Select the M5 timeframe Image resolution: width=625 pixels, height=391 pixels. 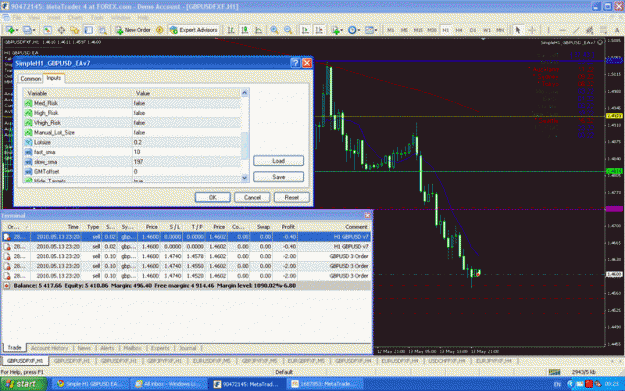click(x=404, y=30)
